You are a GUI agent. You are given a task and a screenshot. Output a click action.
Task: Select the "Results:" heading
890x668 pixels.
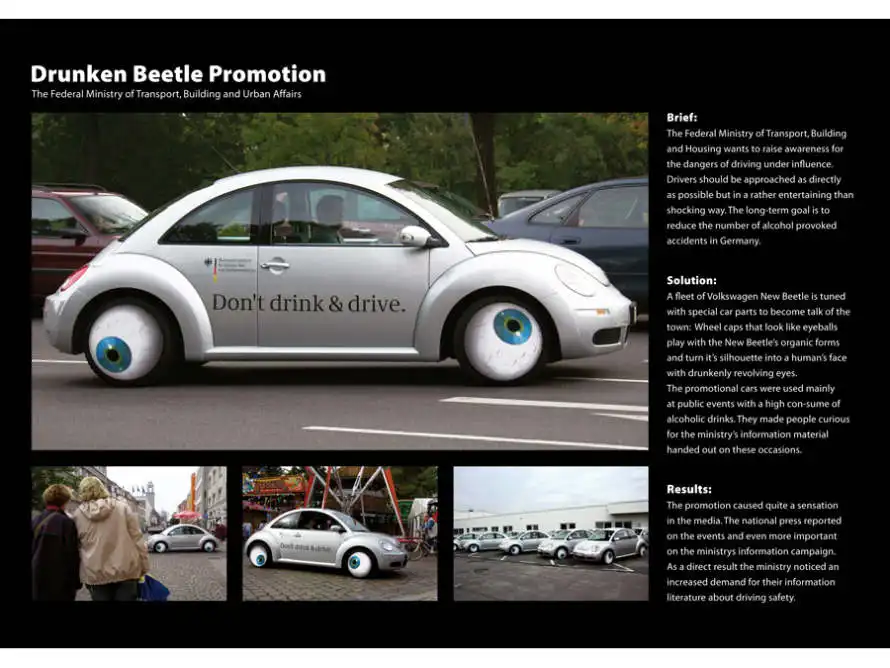(x=689, y=489)
